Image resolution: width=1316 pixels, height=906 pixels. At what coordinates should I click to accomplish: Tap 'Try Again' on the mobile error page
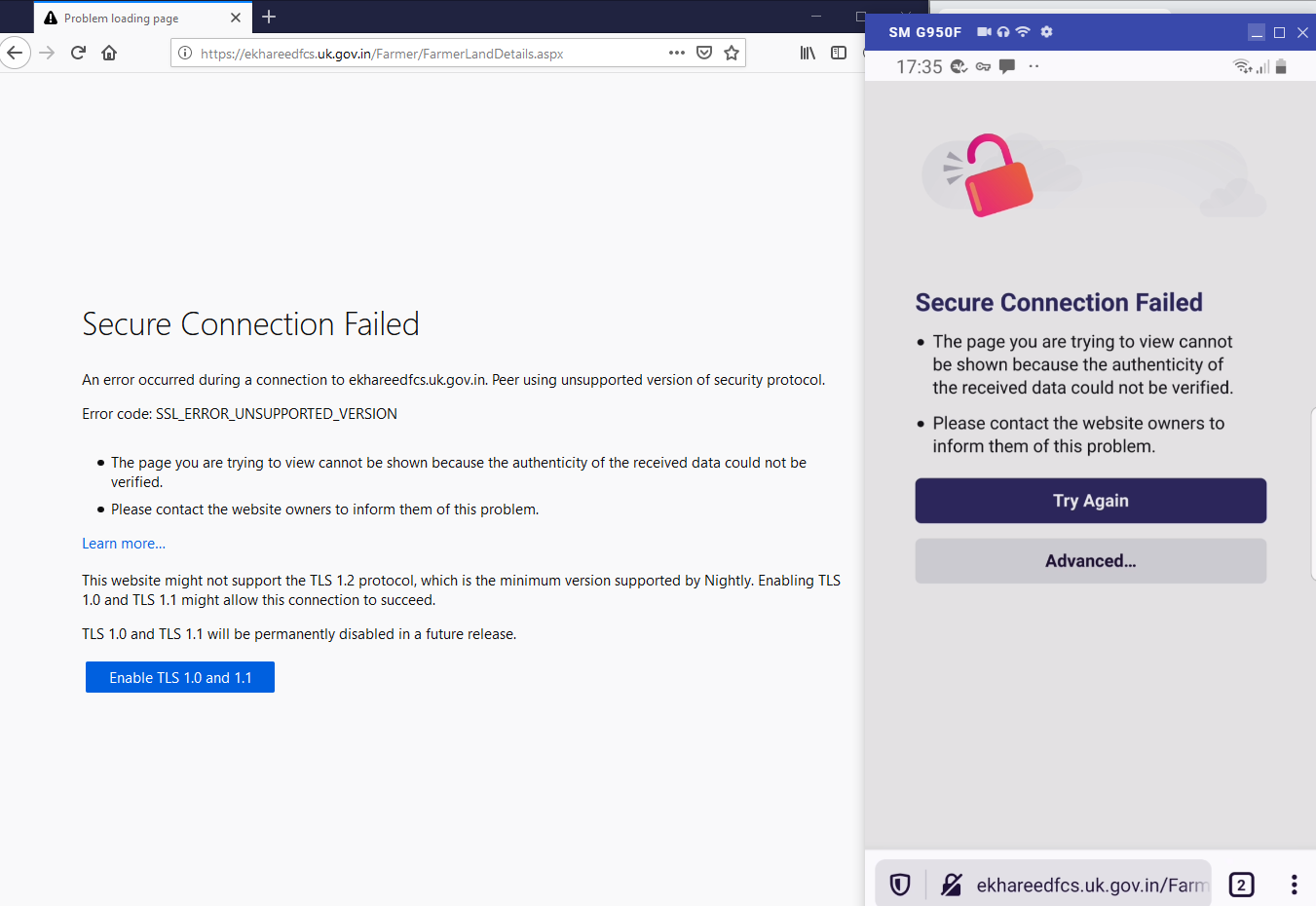pyautogui.click(x=1090, y=500)
